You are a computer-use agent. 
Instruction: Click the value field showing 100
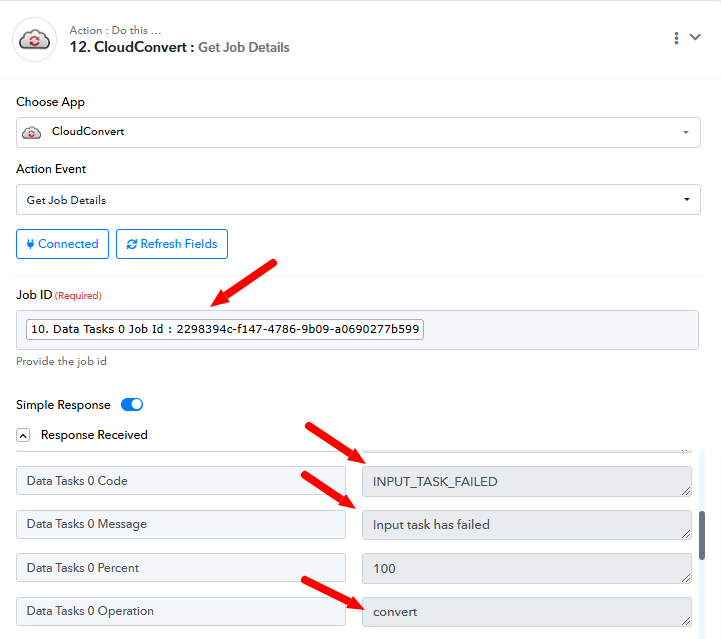(x=526, y=569)
